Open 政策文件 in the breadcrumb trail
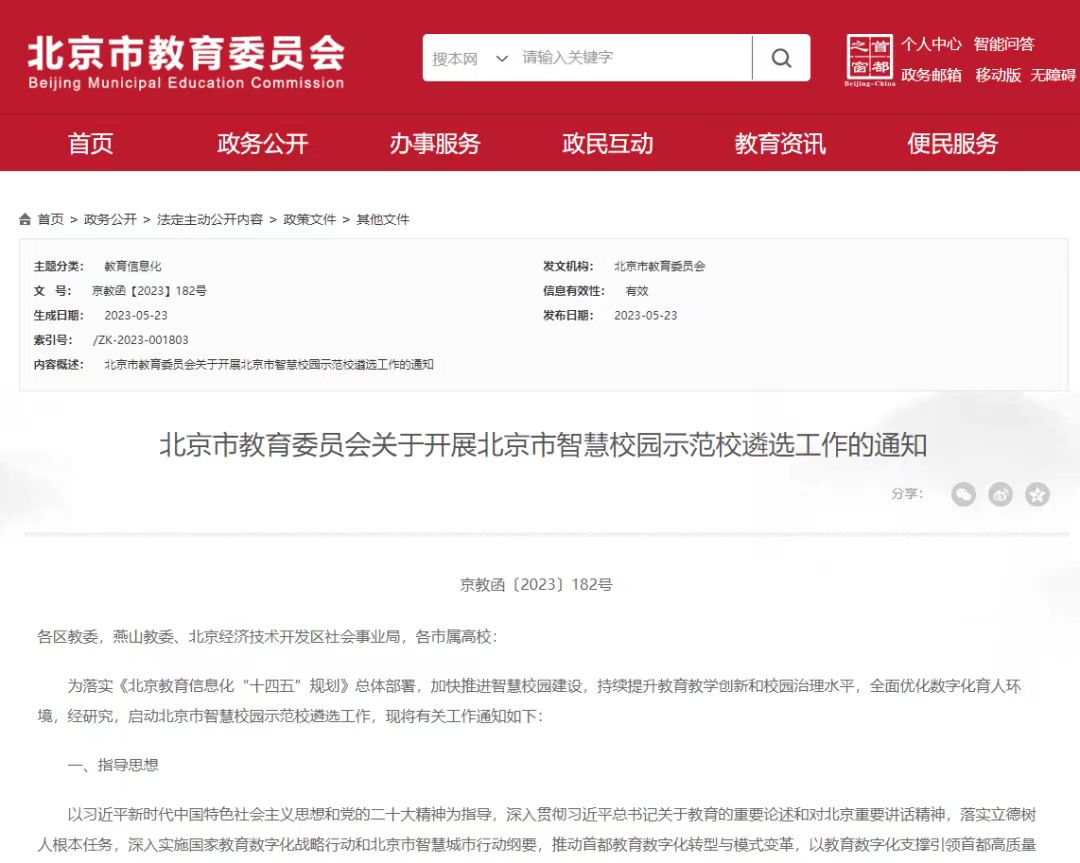Viewport: 1080px width, 863px height. [x=310, y=218]
